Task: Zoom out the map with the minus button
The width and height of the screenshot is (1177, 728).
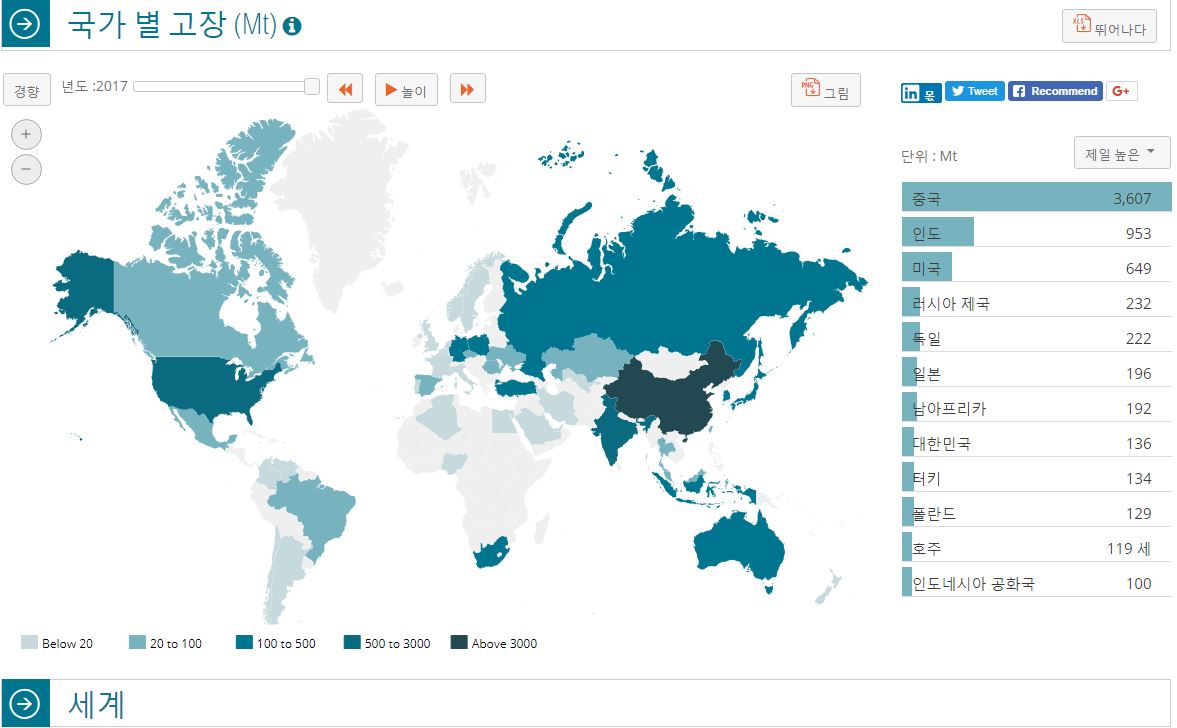Action: [26, 170]
